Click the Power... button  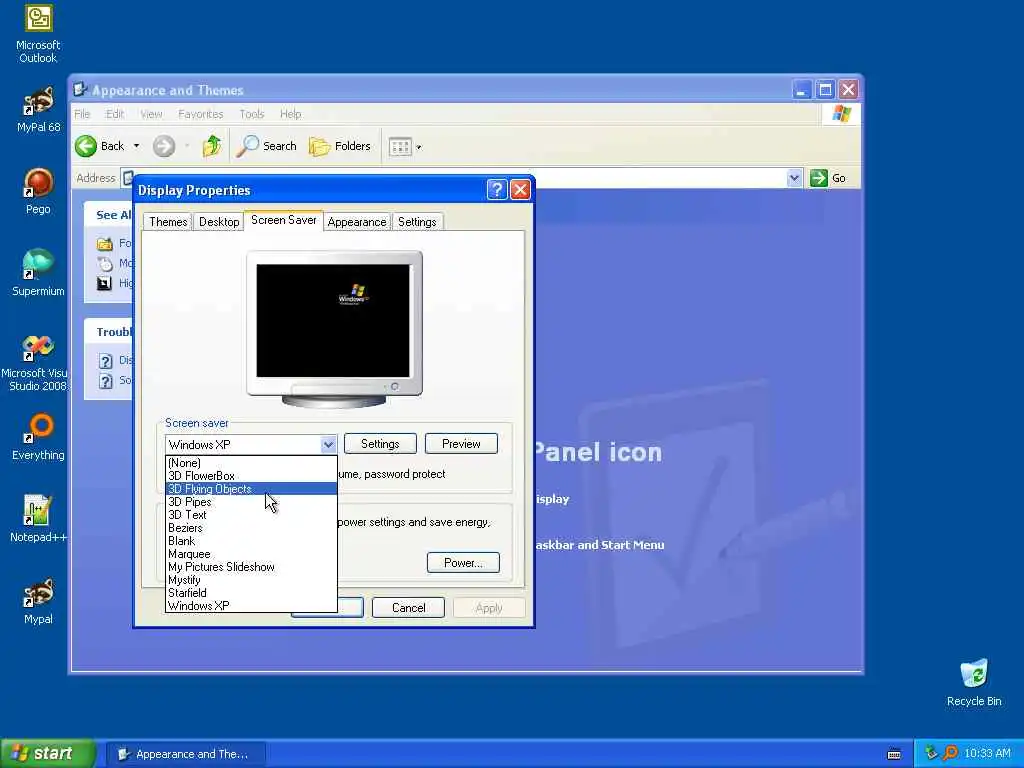point(463,563)
